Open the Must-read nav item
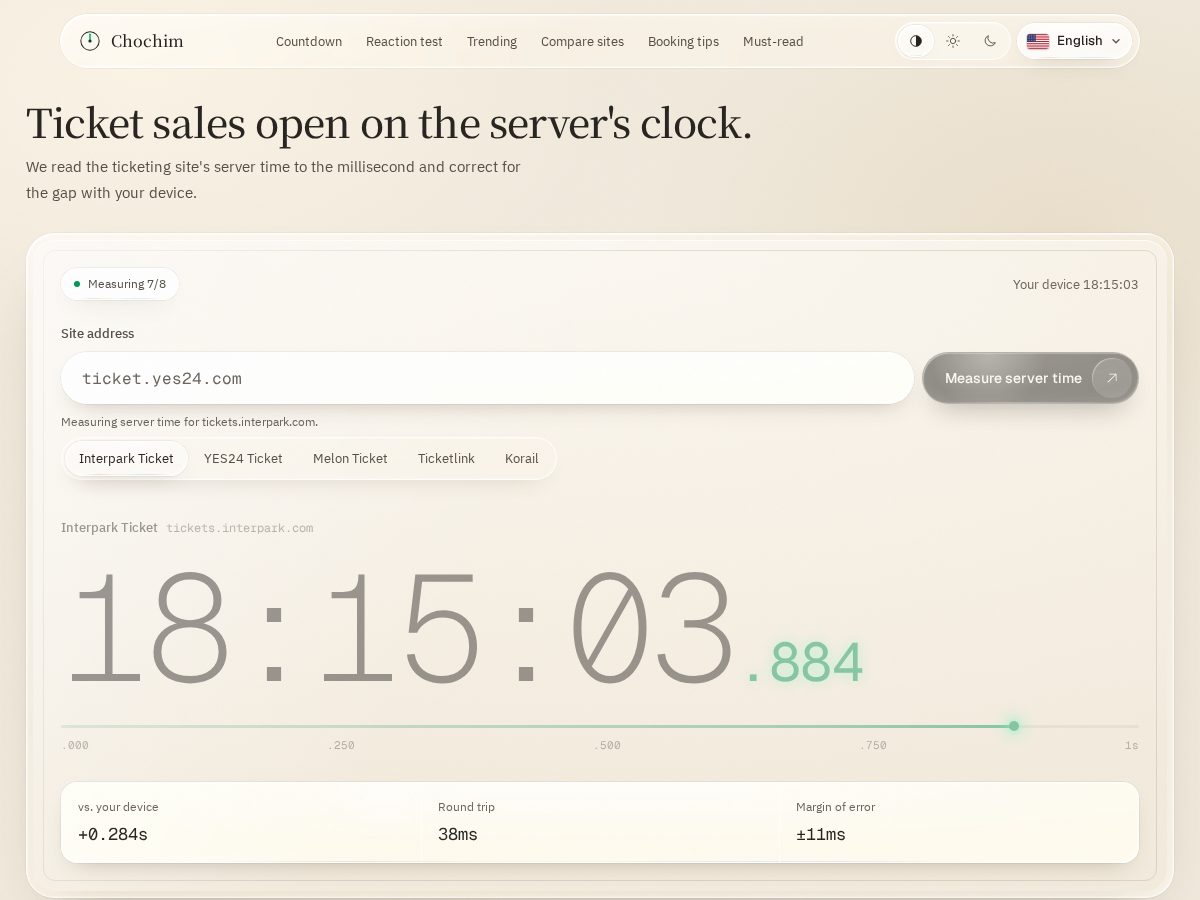The image size is (1200, 900). [x=773, y=41]
